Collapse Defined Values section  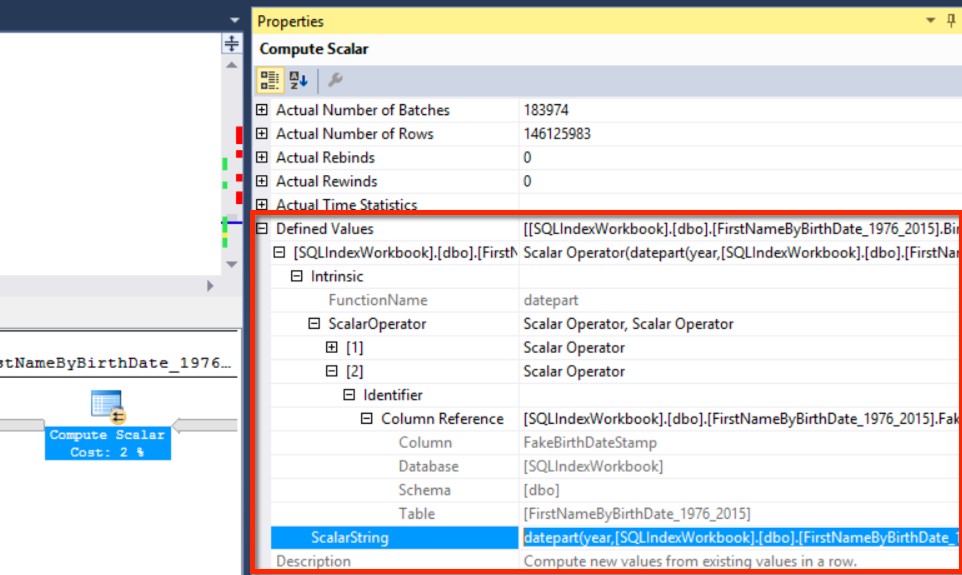click(262, 228)
